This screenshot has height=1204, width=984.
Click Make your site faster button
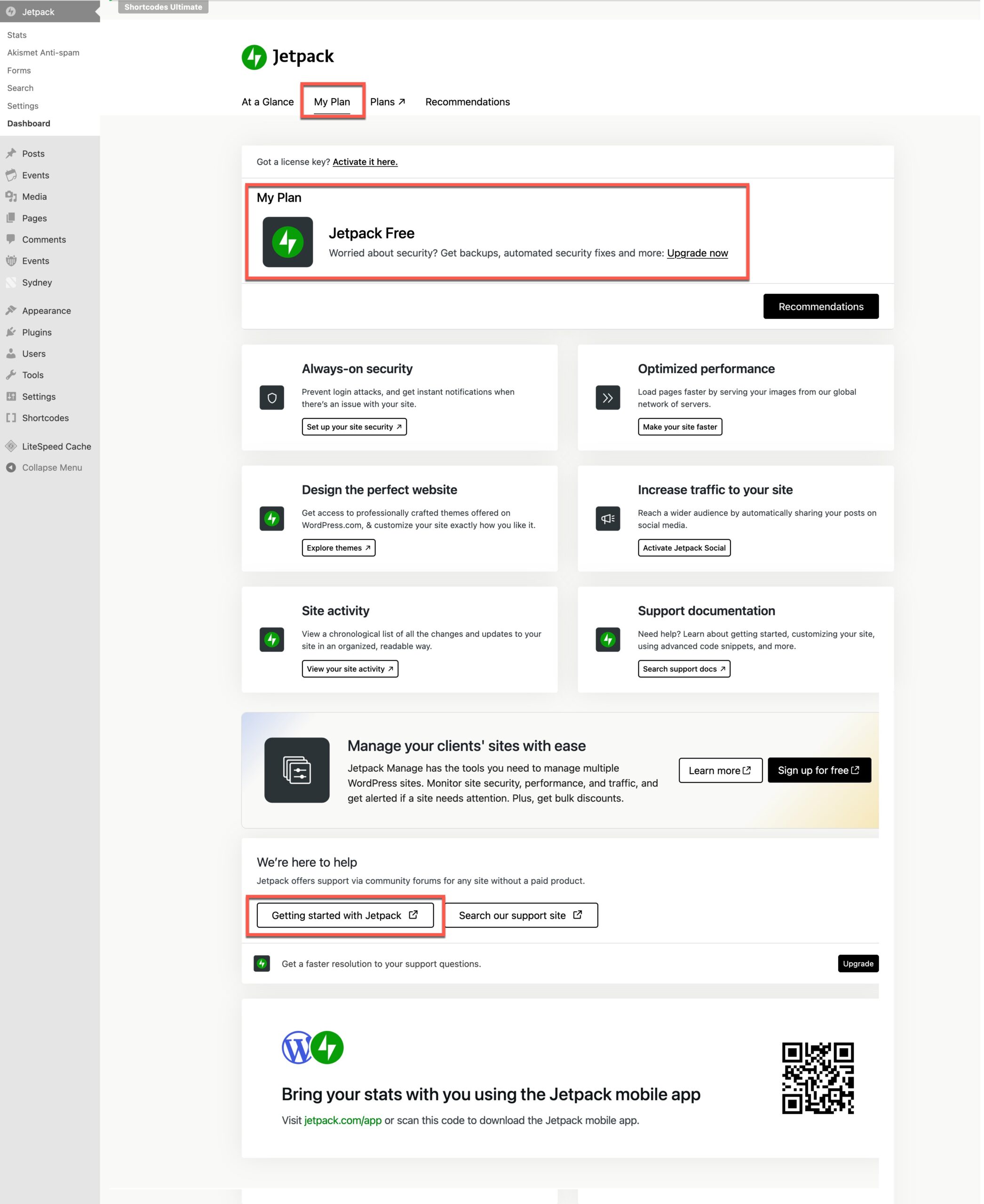pos(681,428)
